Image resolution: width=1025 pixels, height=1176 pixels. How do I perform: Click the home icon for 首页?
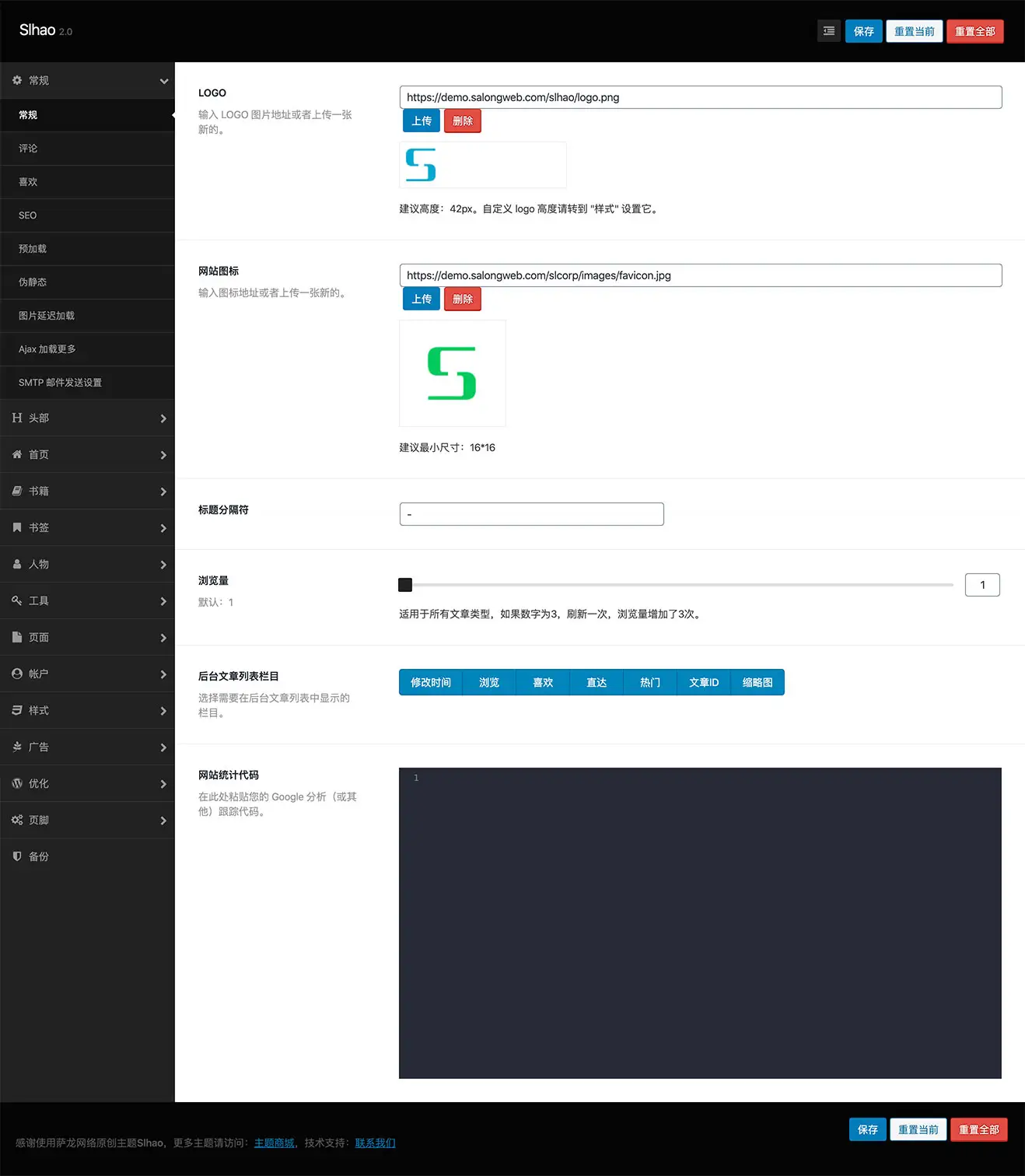click(x=17, y=454)
